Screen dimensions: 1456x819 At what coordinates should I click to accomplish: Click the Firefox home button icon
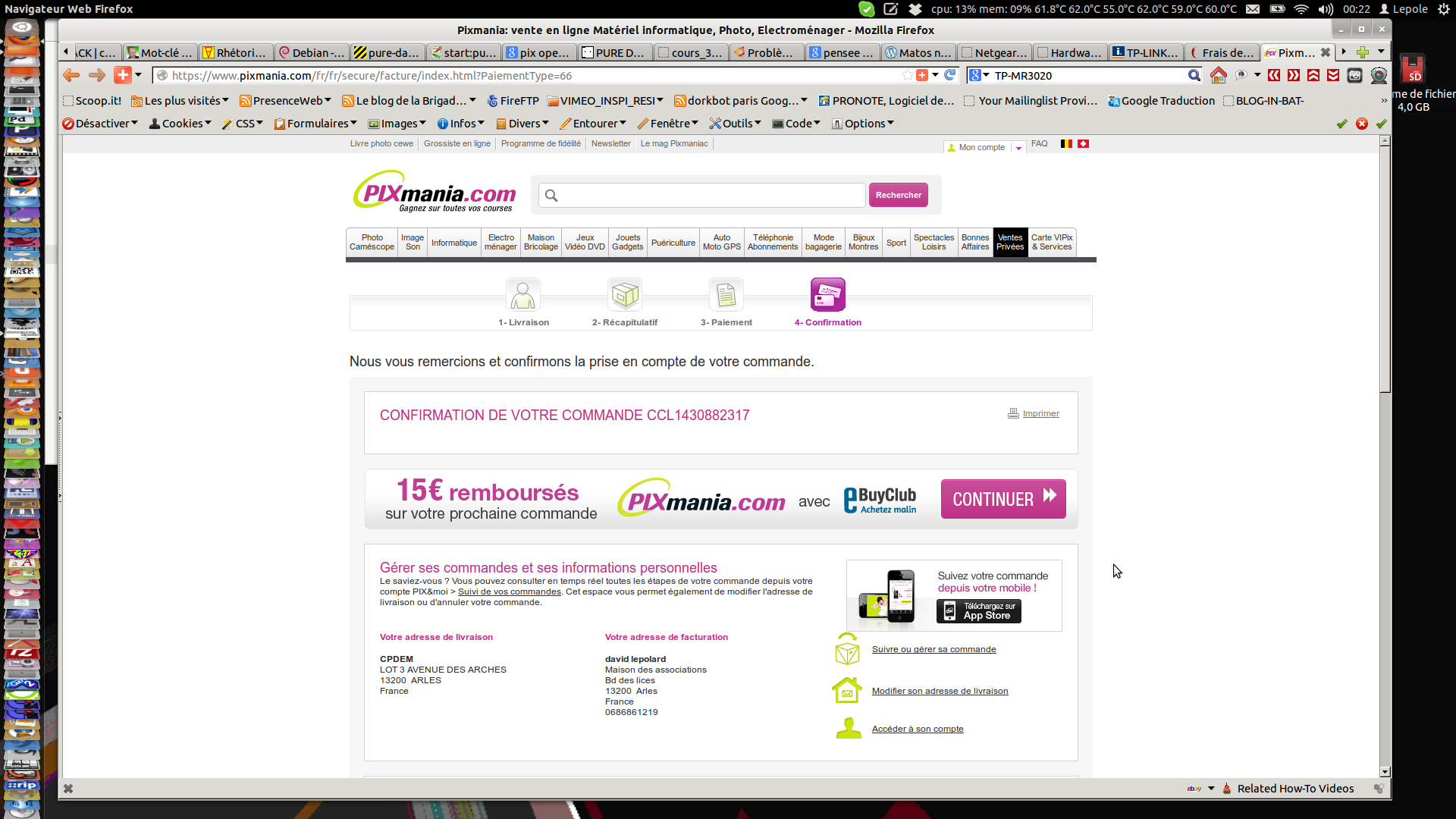pos(1219,75)
